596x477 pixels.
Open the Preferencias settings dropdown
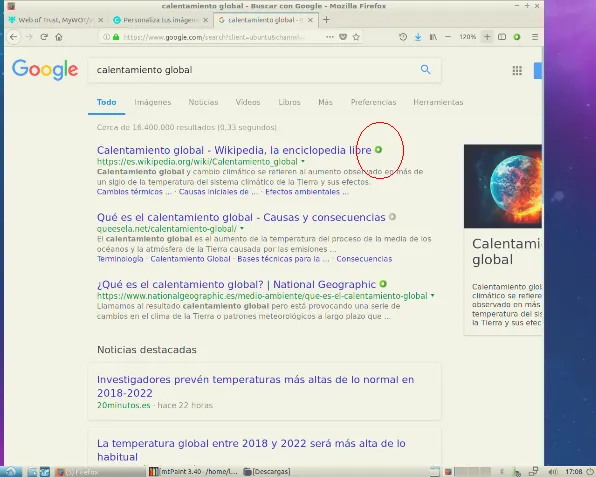(373, 102)
